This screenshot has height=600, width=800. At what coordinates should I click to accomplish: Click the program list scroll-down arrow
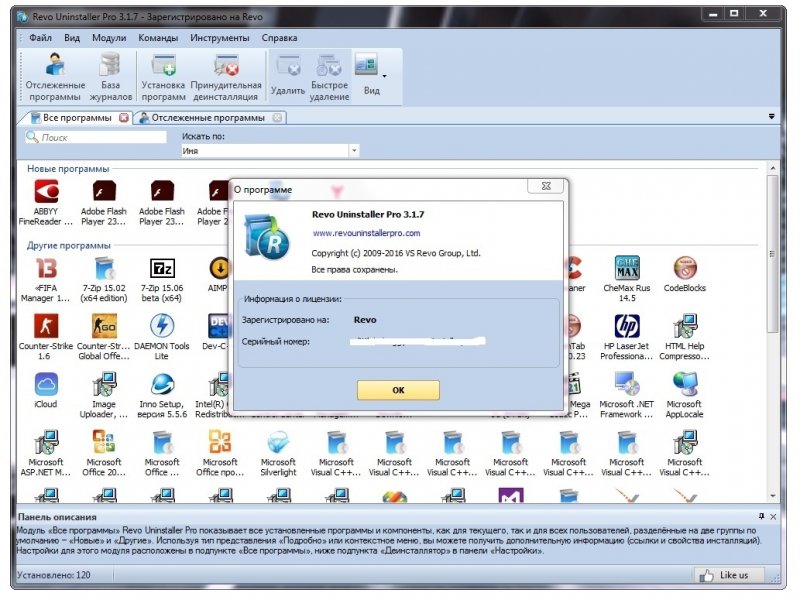(773, 495)
